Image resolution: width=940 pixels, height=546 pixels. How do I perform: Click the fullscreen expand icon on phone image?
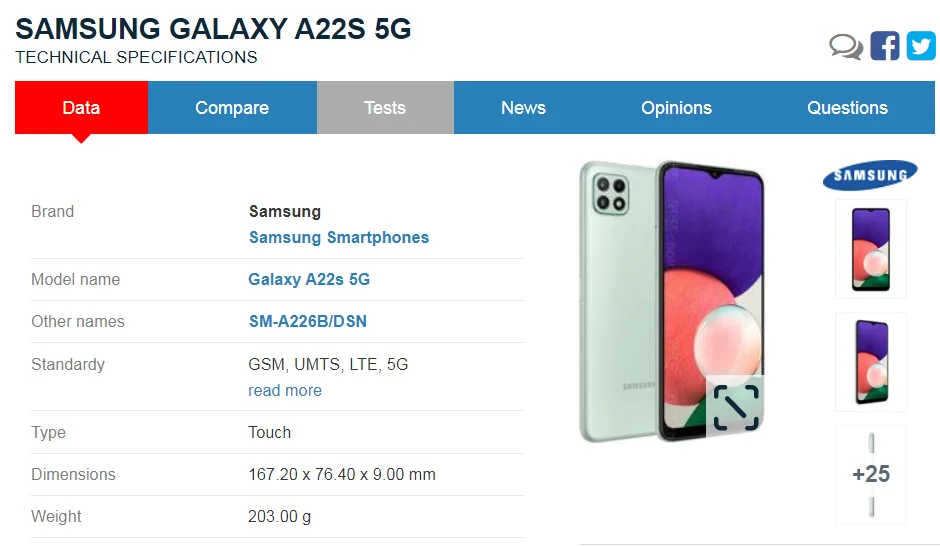[x=736, y=408]
